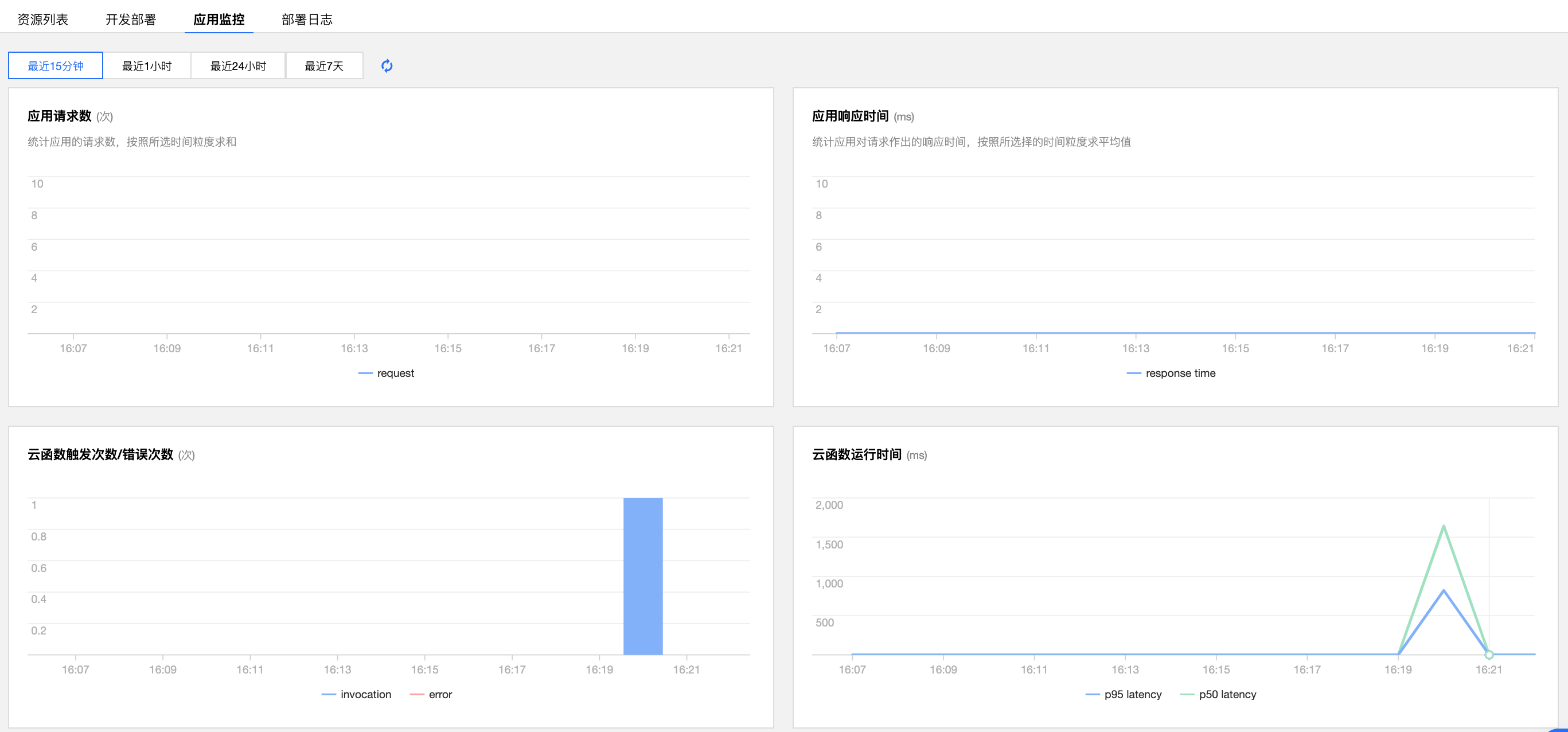The image size is (1568, 732).
Task: Select the 应用监控 tab
Action: (219, 20)
